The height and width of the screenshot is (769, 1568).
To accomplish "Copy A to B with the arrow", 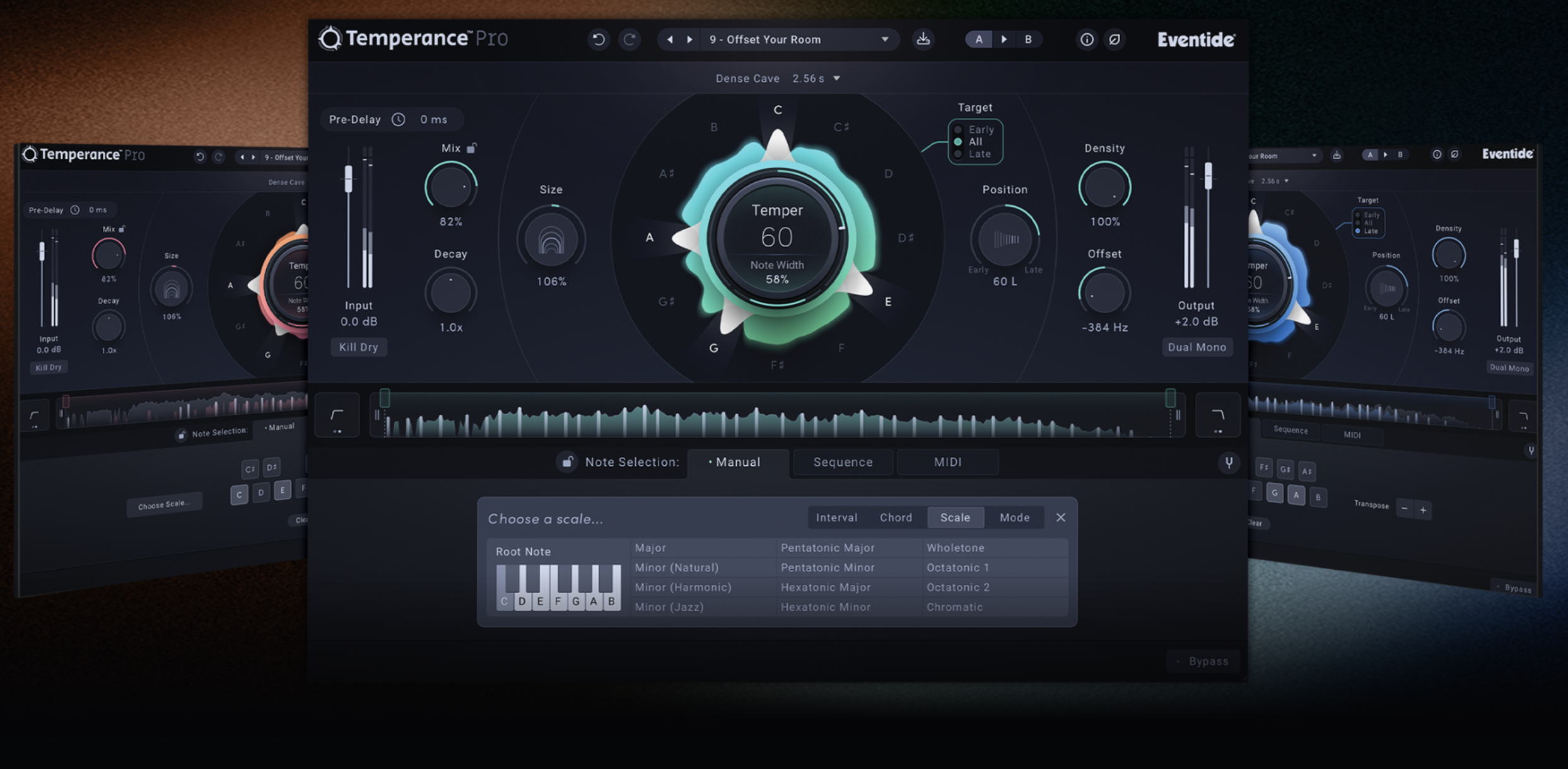I will pyautogui.click(x=1003, y=39).
